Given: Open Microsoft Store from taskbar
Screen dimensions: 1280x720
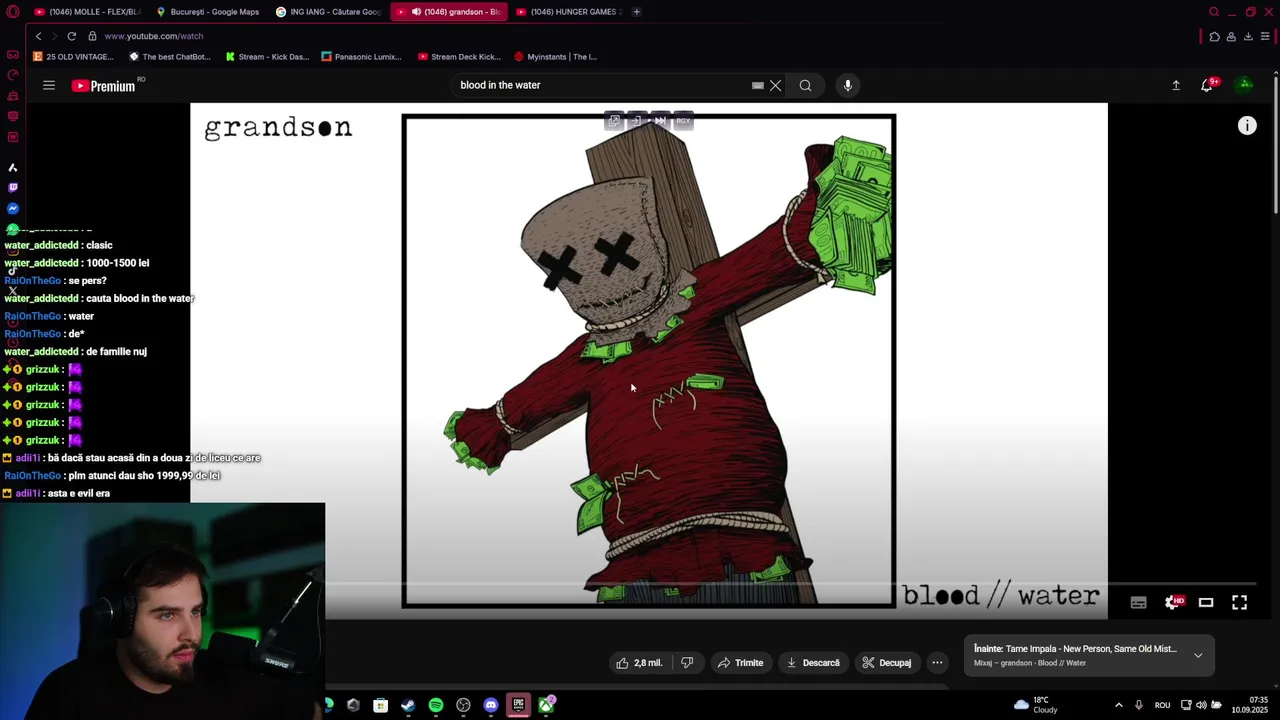Looking at the screenshot, I should [x=381, y=705].
